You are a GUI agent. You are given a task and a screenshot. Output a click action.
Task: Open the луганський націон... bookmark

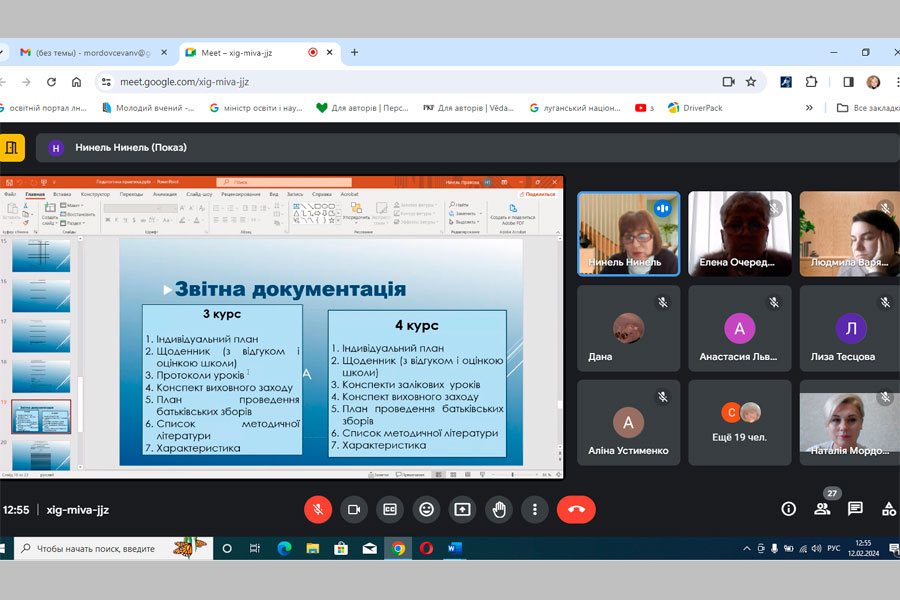(x=575, y=108)
